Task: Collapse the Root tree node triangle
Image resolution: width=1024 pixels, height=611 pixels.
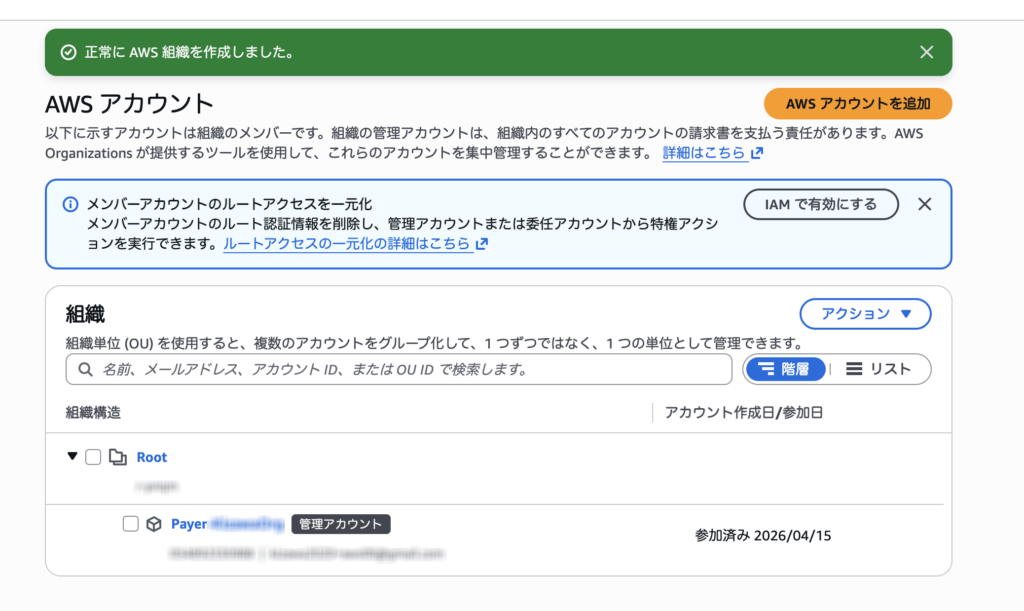Action: 72,456
